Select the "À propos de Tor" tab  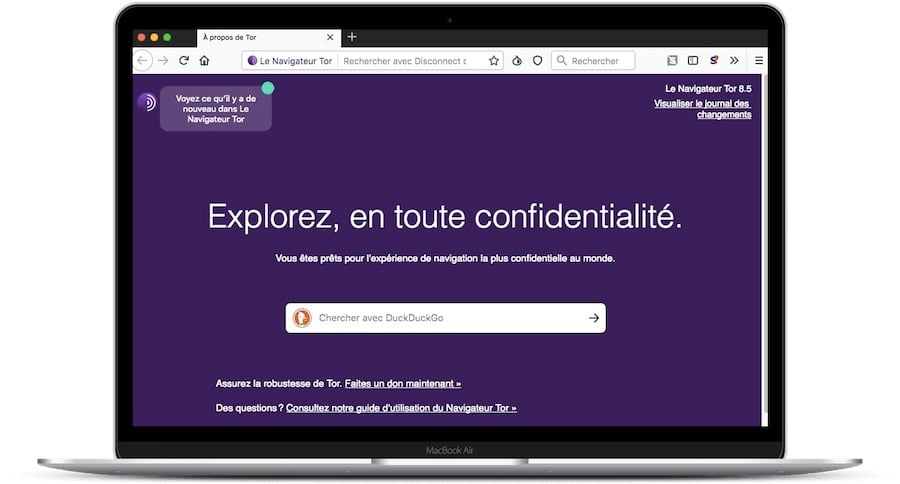[269, 37]
